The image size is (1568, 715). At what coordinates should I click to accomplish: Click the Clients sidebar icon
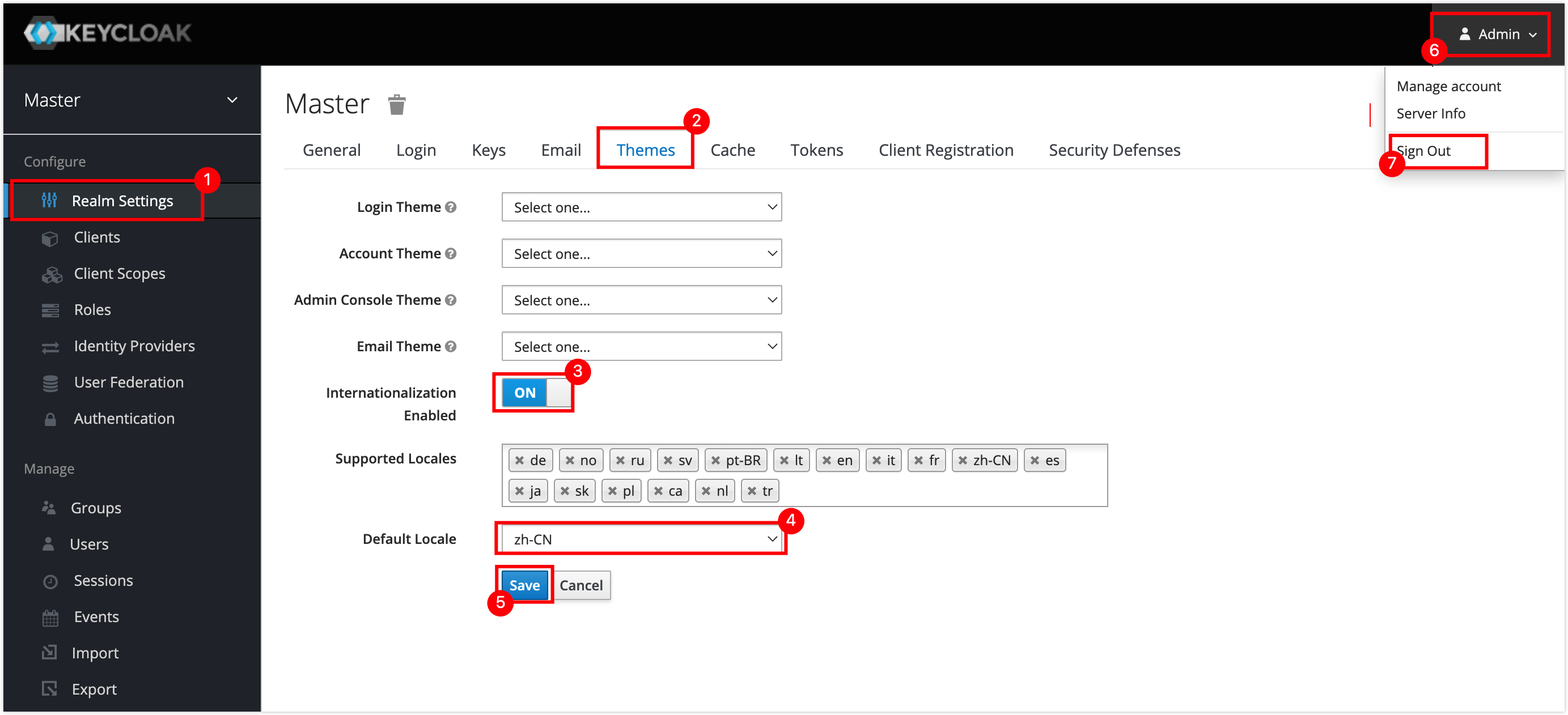point(50,237)
